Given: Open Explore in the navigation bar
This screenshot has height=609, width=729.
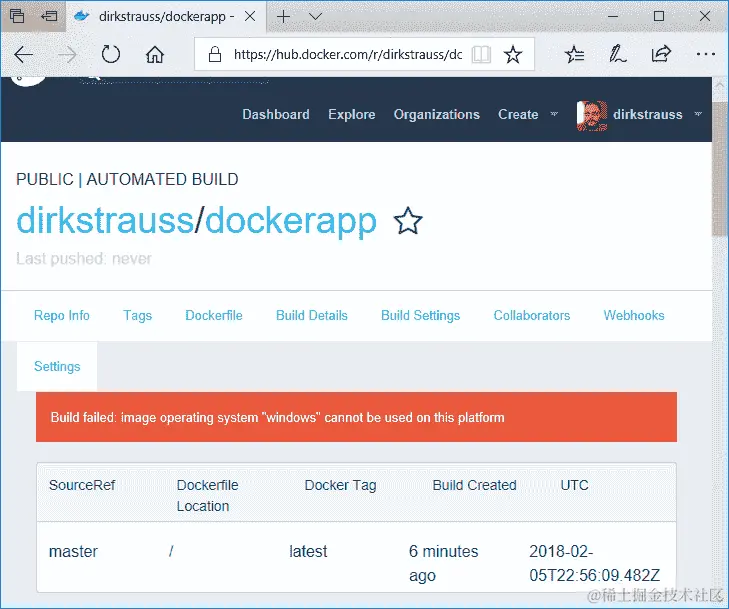Looking at the screenshot, I should [x=351, y=114].
